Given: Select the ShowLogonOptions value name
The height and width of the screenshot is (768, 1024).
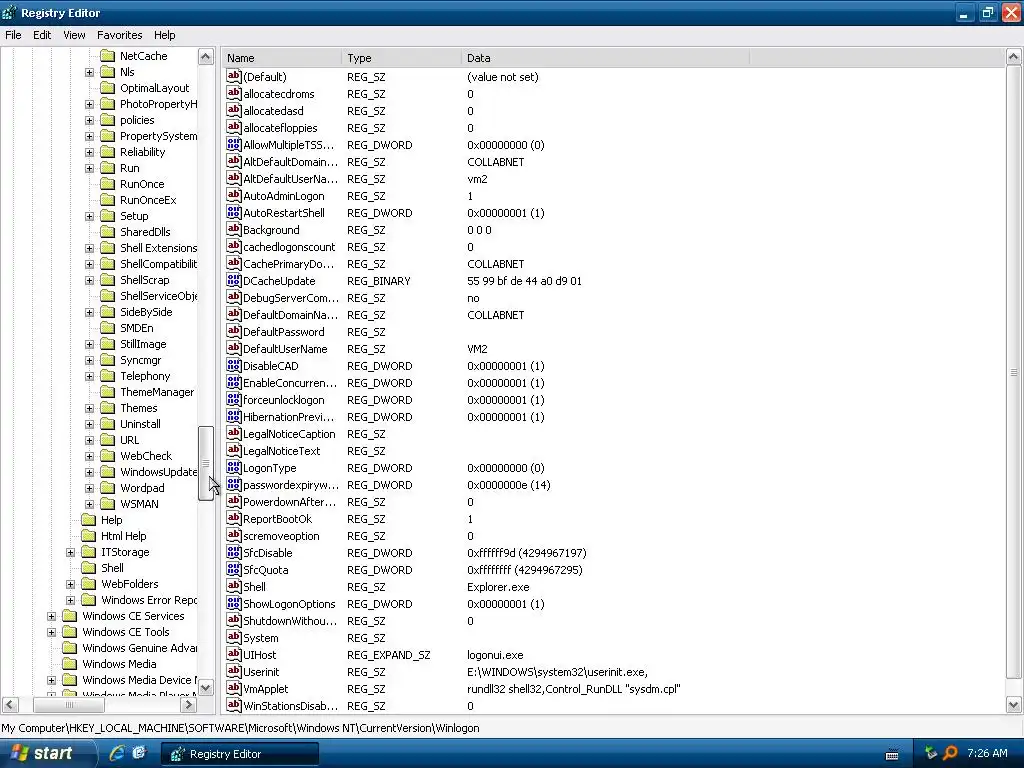Looking at the screenshot, I should coord(289,604).
